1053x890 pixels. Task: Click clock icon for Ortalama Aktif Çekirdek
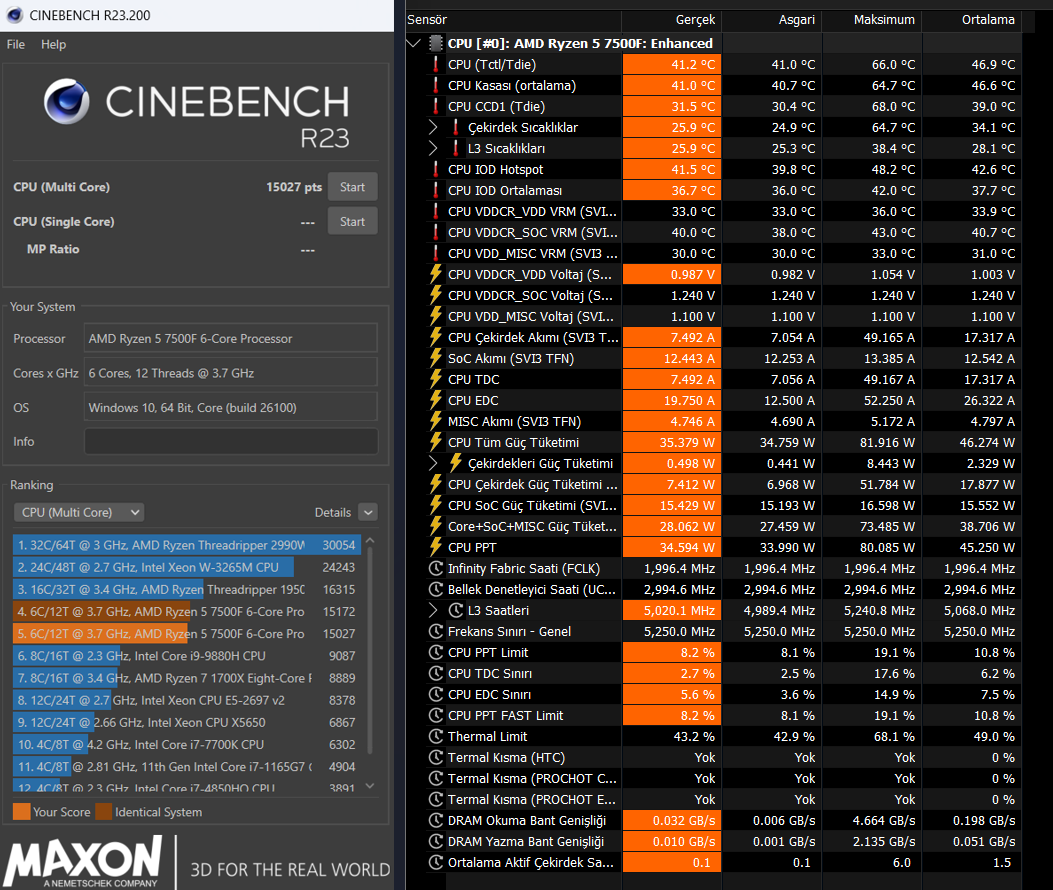pos(436,862)
